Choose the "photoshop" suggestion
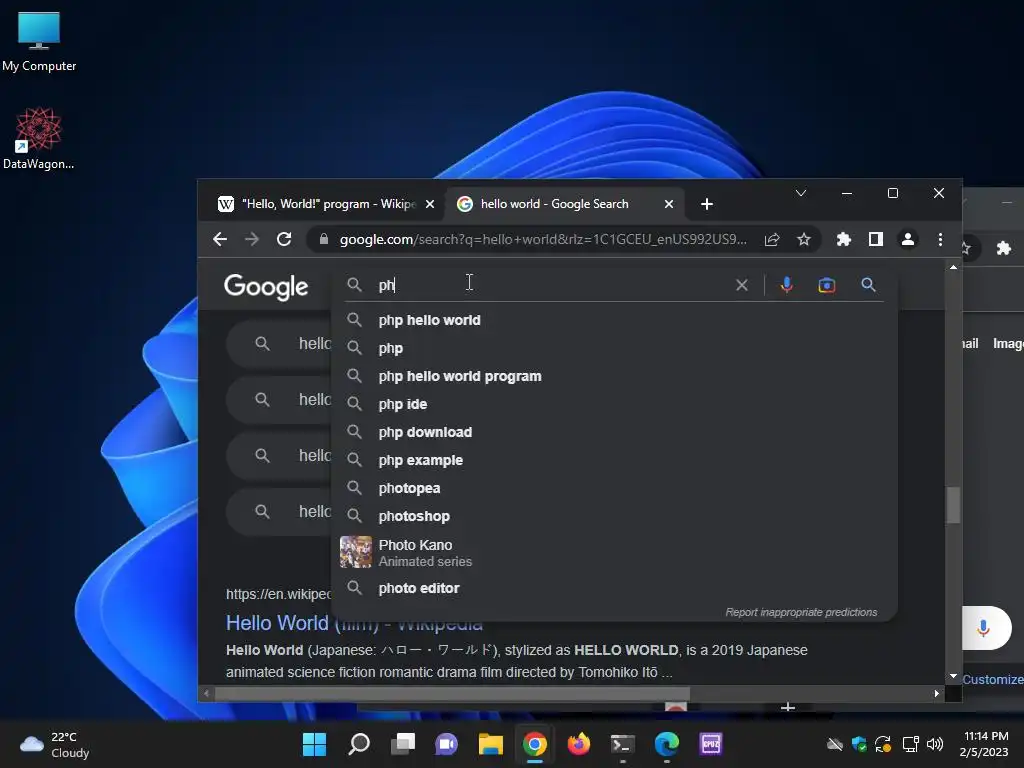This screenshot has width=1024, height=768. pyautogui.click(x=614, y=517)
